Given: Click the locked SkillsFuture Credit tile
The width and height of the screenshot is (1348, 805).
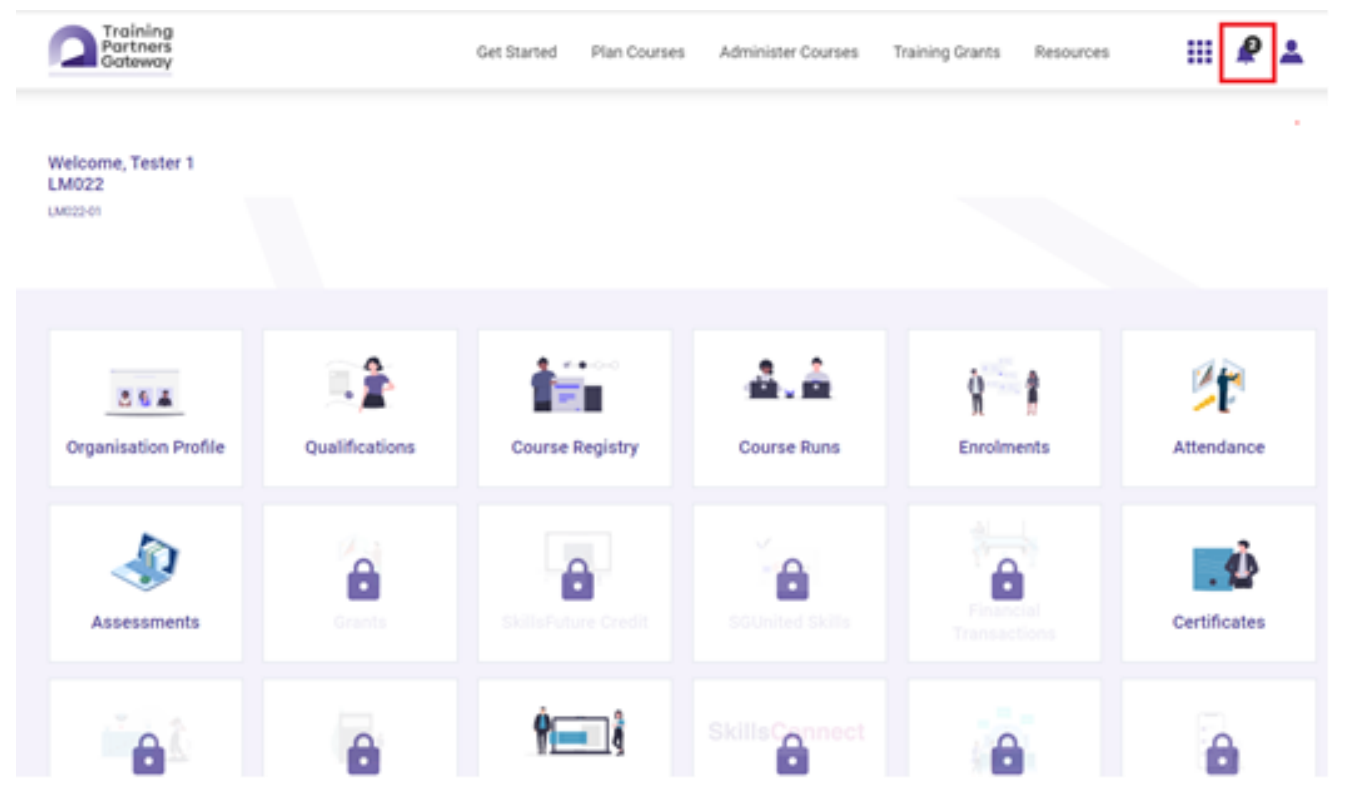Looking at the screenshot, I should click(575, 583).
